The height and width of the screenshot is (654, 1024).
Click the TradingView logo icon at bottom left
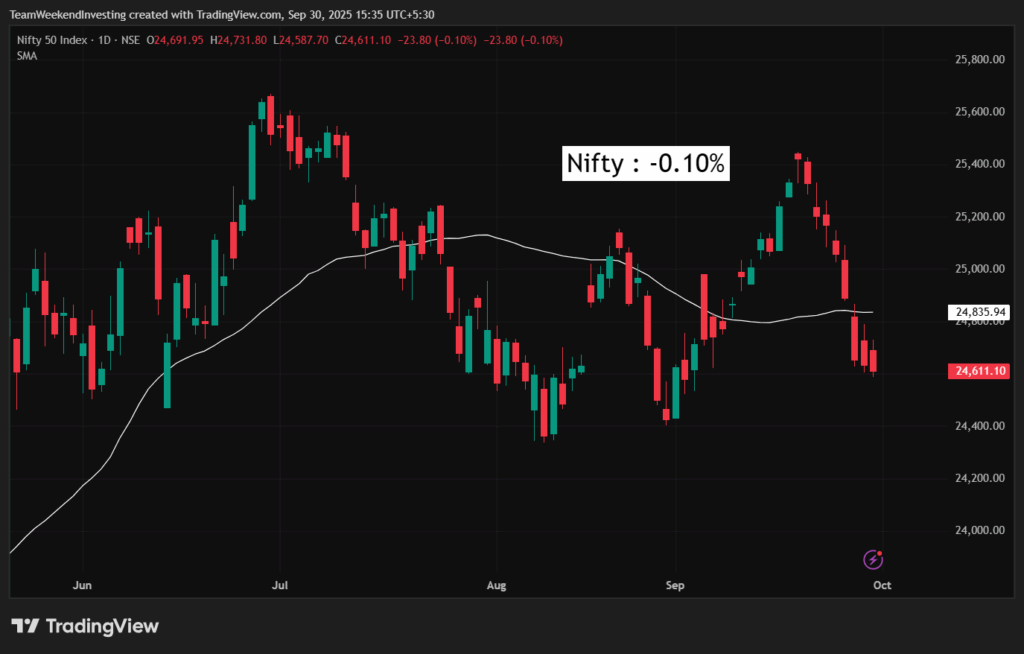[25, 626]
